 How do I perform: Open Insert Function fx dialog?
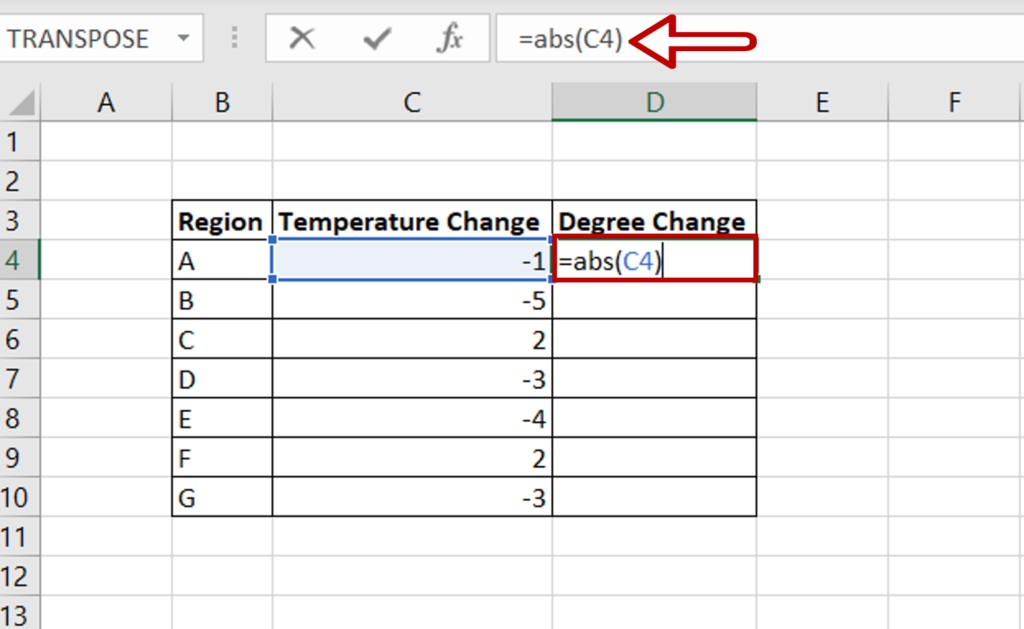449,39
